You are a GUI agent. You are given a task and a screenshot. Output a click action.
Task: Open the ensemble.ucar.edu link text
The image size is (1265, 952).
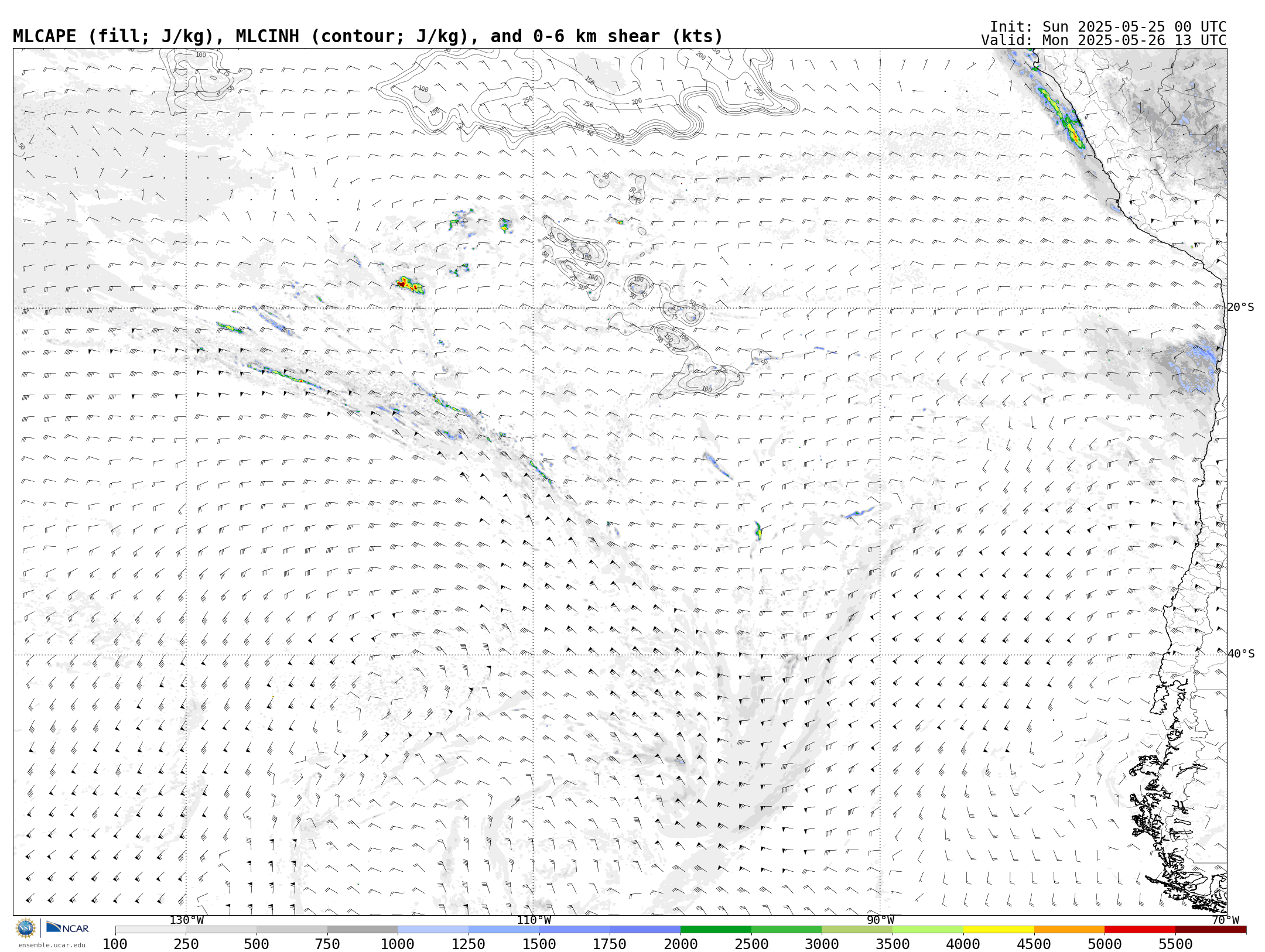[x=52, y=945]
